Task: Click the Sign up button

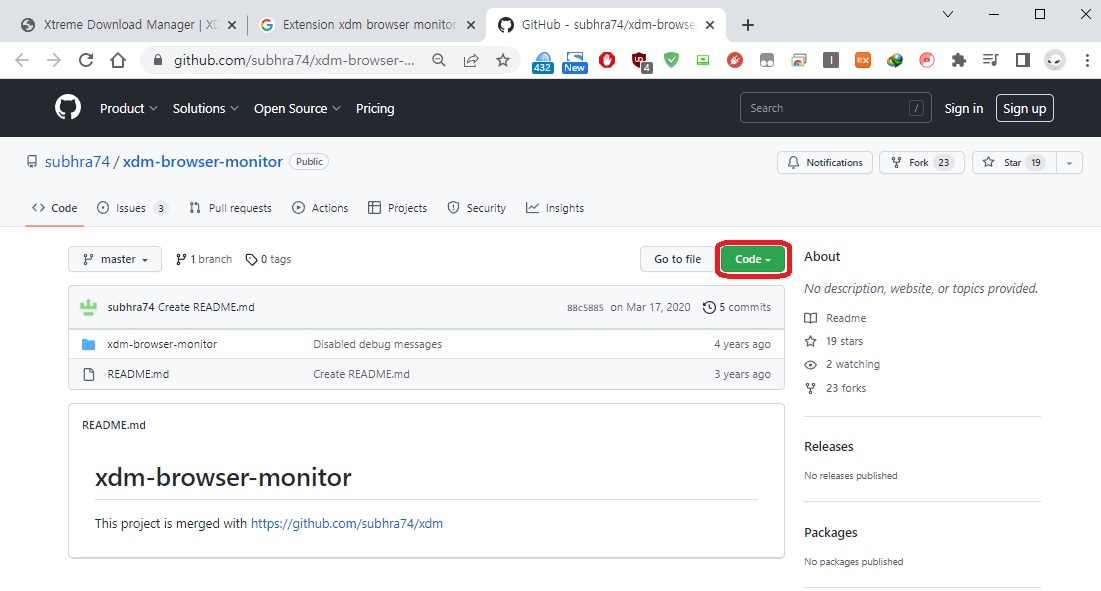Action: 1024,108
